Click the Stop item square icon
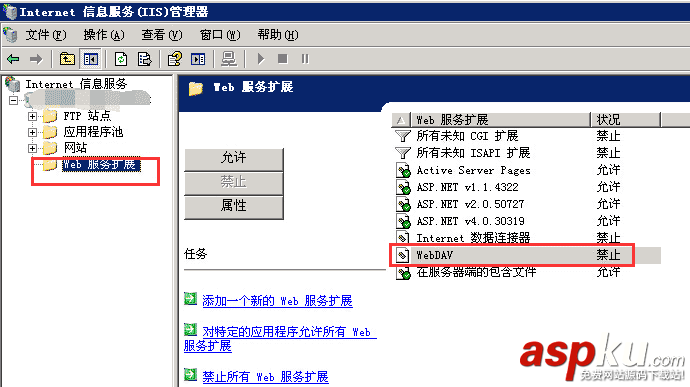The image size is (690, 387). (x=283, y=59)
